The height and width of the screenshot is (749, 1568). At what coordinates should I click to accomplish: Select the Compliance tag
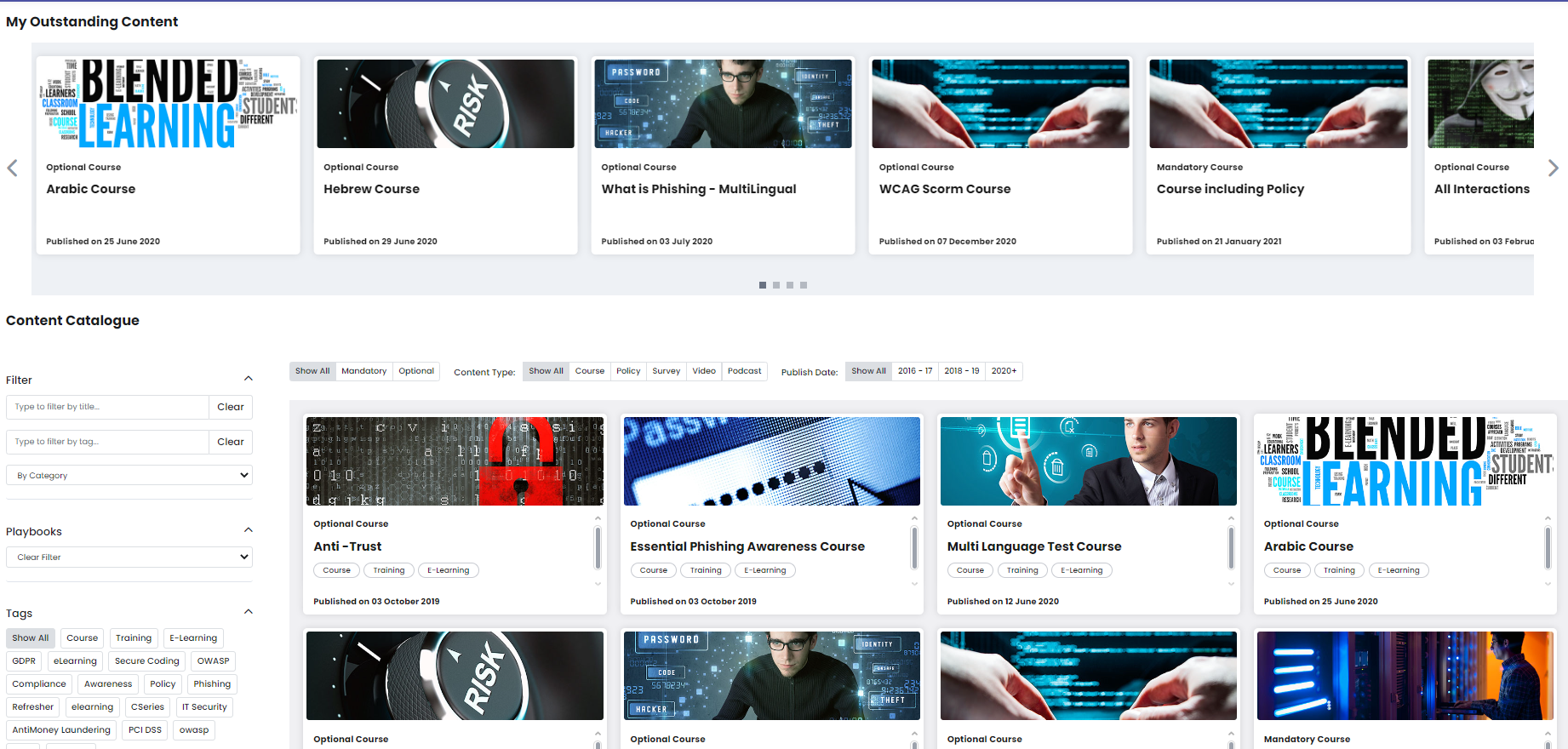pos(39,683)
